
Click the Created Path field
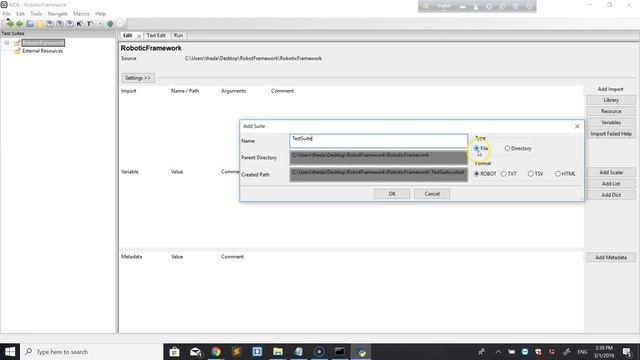378,175
